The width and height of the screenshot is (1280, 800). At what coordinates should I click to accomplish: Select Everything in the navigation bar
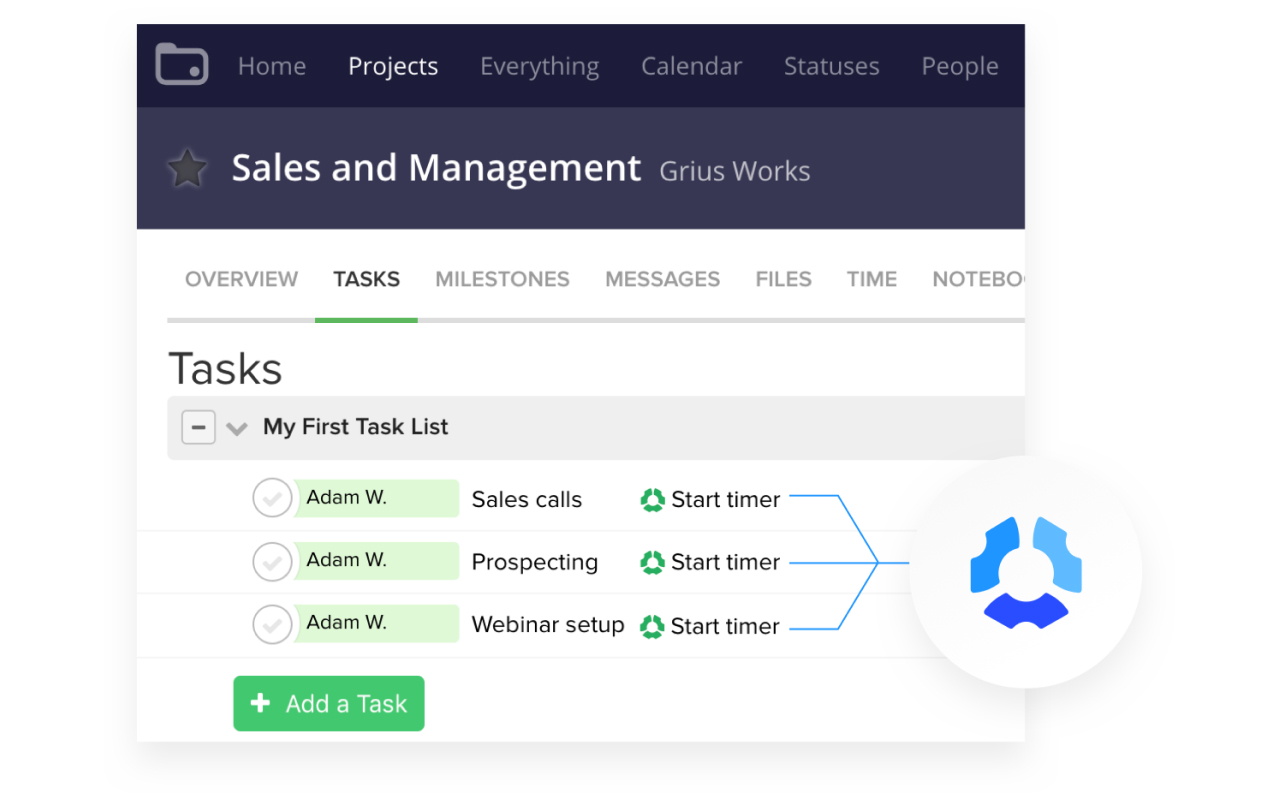[x=539, y=66]
